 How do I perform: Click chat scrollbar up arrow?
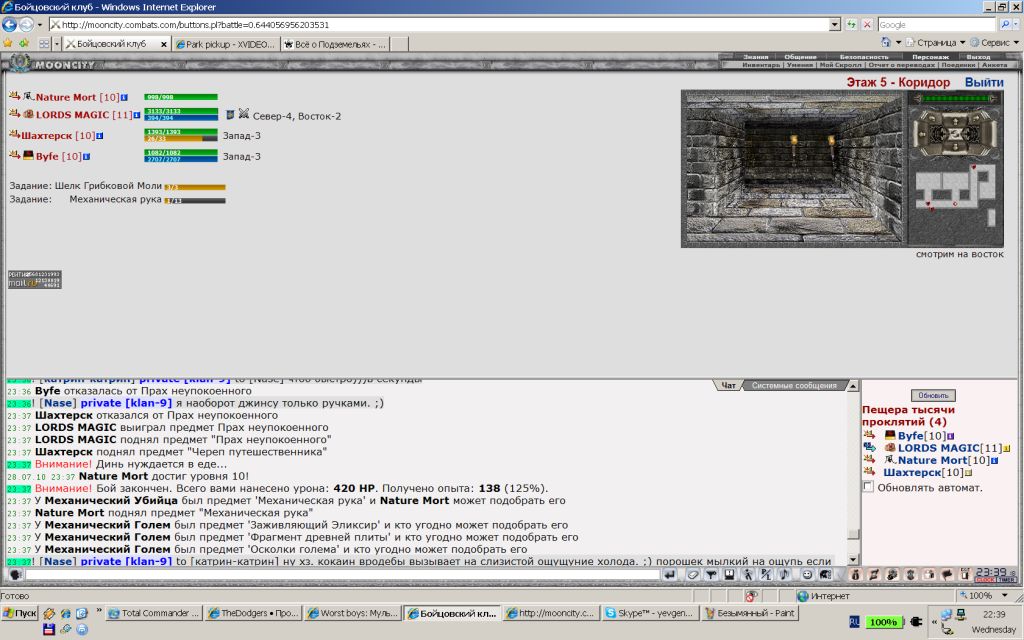coord(852,386)
